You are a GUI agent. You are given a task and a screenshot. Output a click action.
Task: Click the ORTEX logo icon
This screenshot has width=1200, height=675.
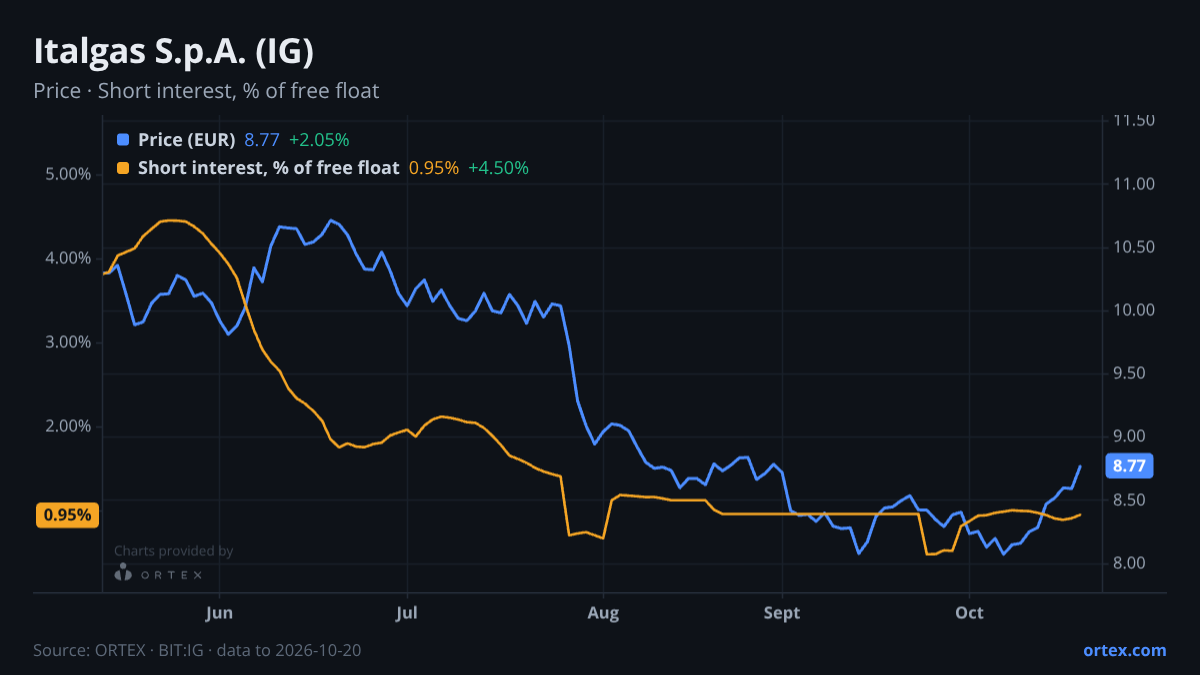[x=123, y=572]
